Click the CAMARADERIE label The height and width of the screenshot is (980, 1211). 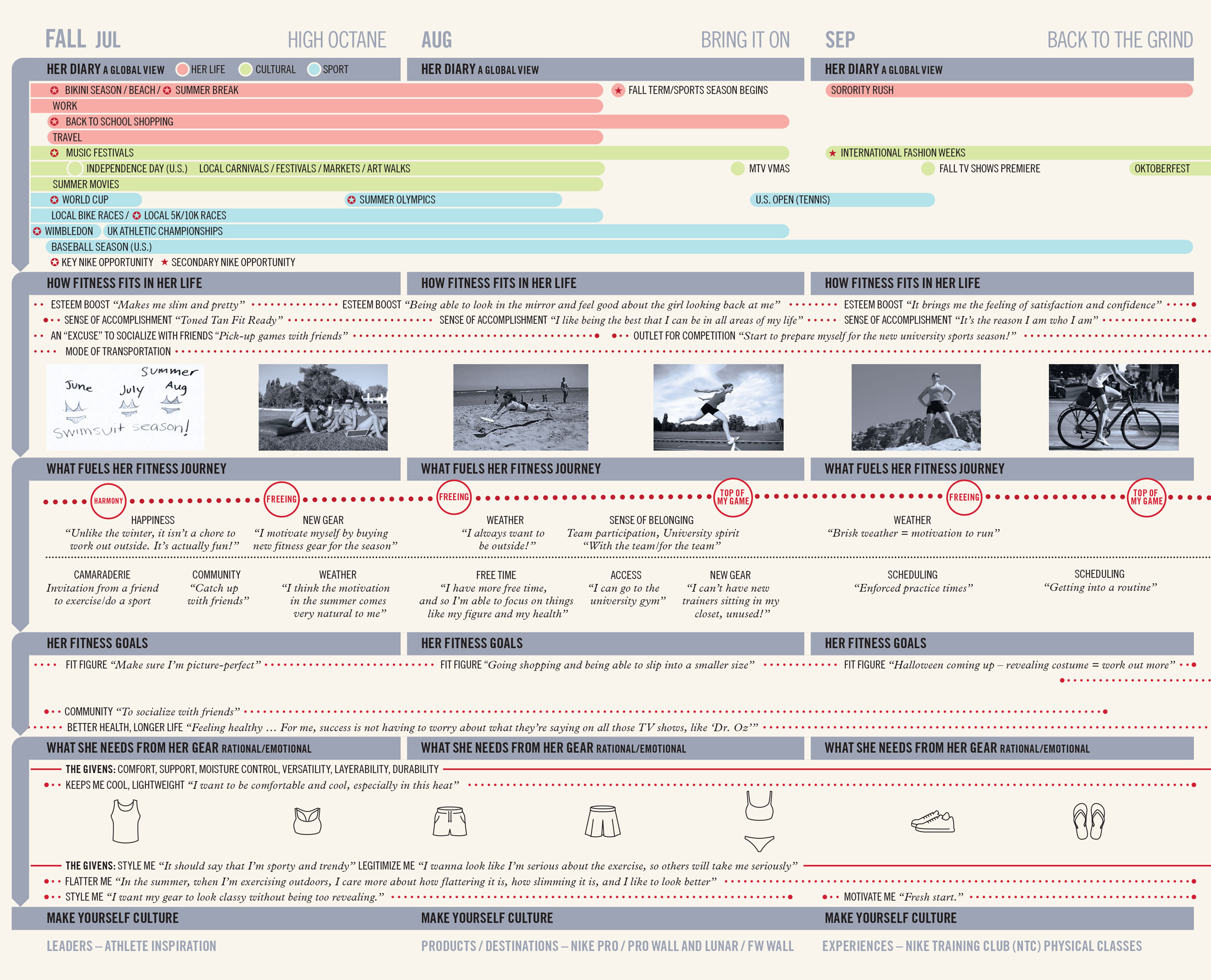tap(102, 575)
